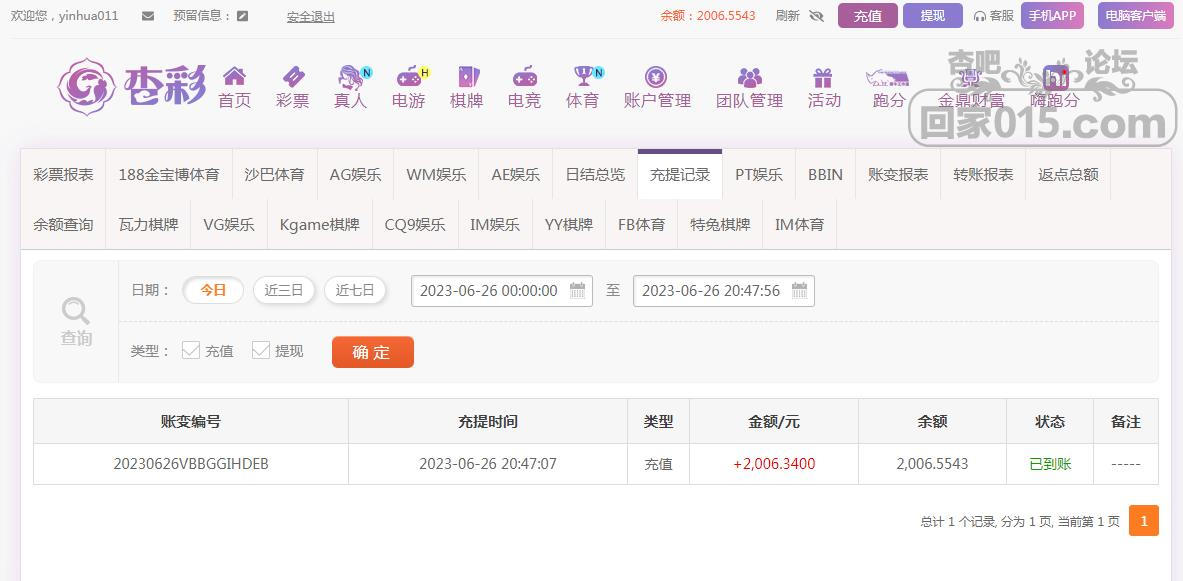This screenshot has height=581, width=1183.
Task: Click the 杏彩 site logo
Action: [131, 86]
